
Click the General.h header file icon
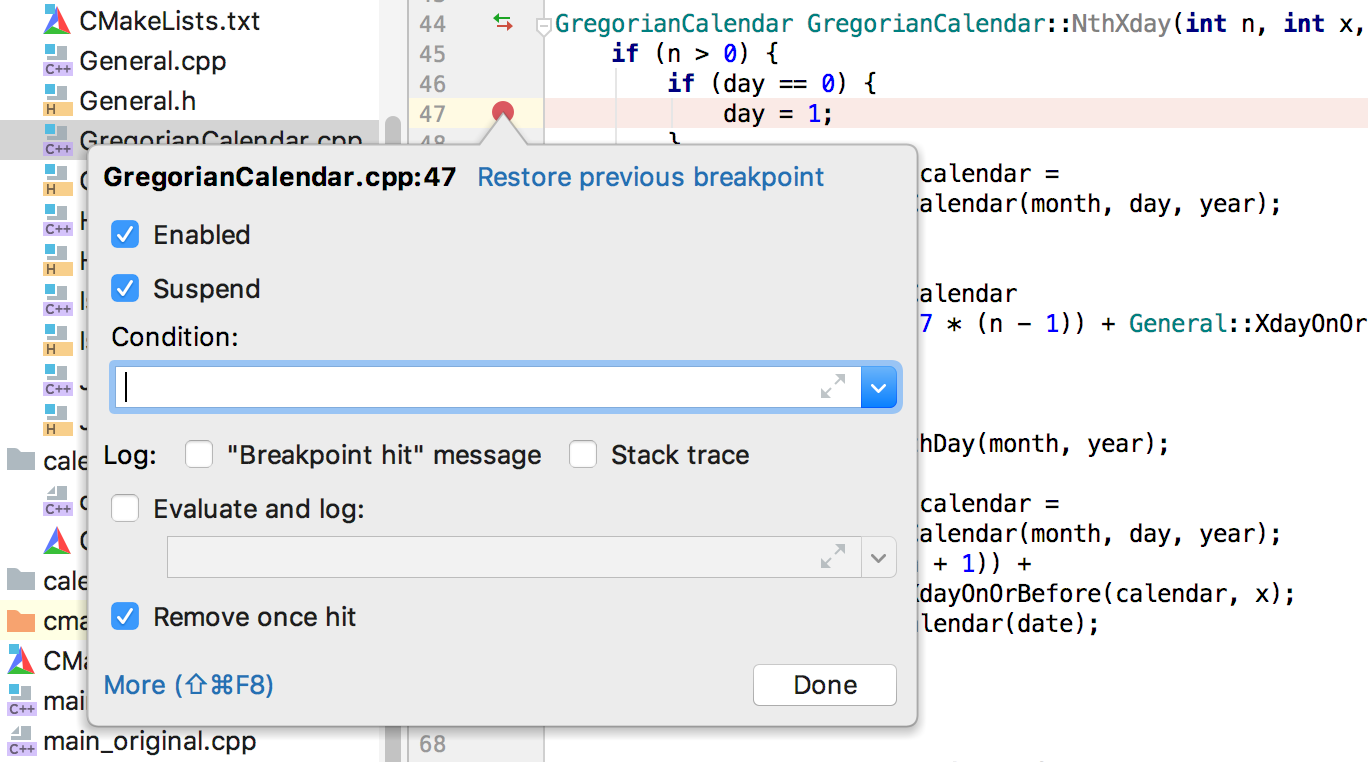click(x=57, y=101)
